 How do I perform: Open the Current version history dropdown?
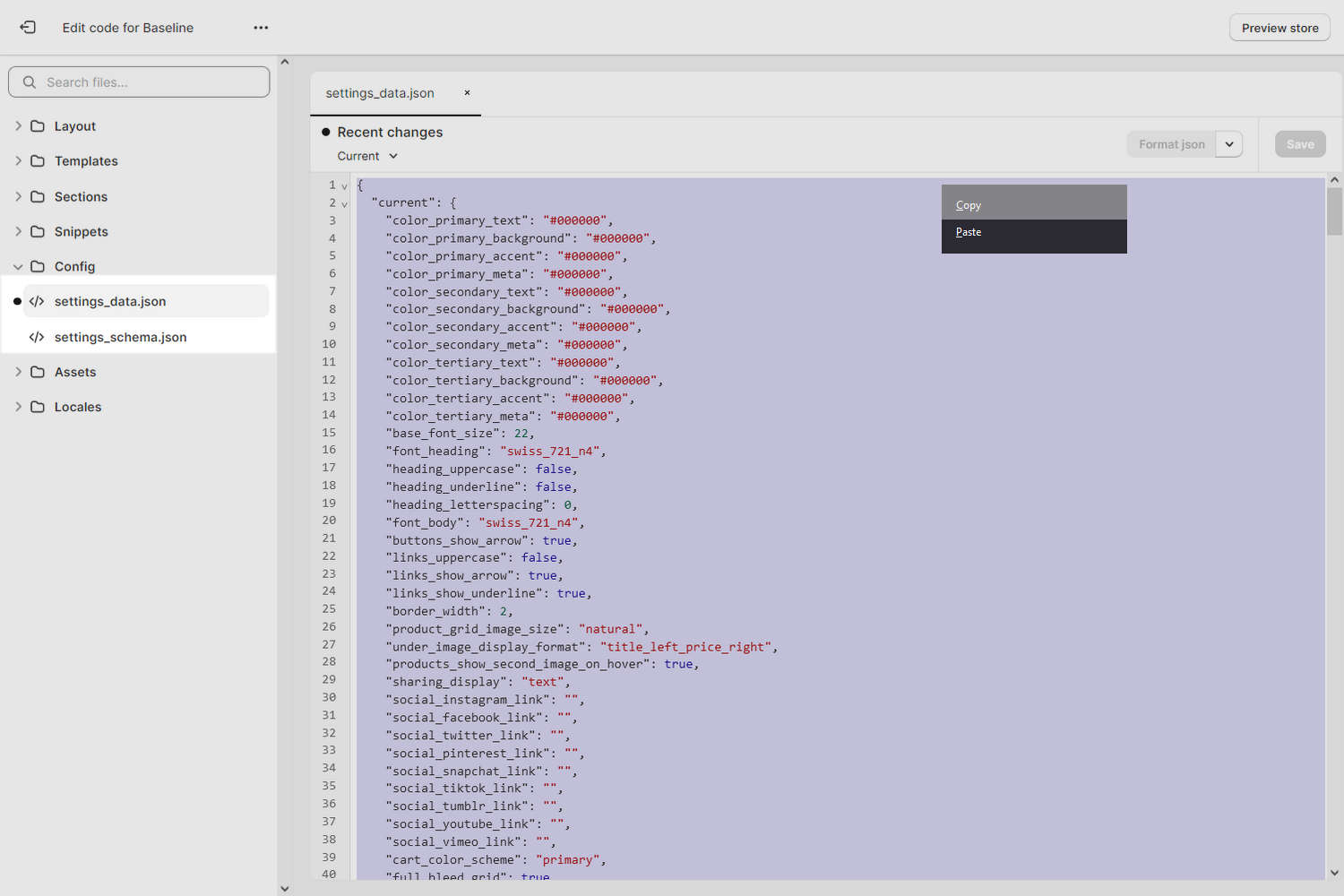pos(366,155)
